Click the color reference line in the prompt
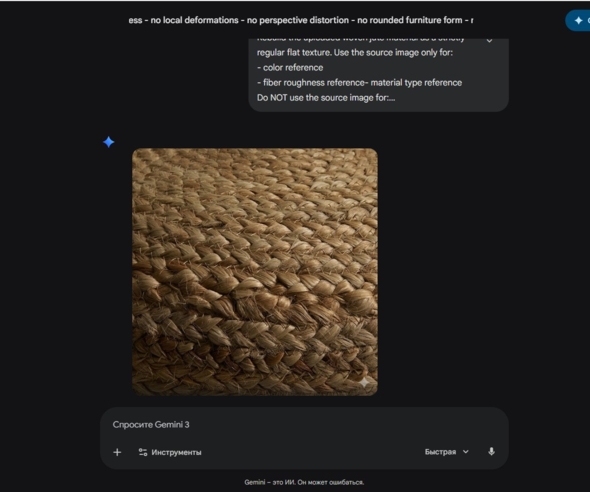 (x=290, y=68)
